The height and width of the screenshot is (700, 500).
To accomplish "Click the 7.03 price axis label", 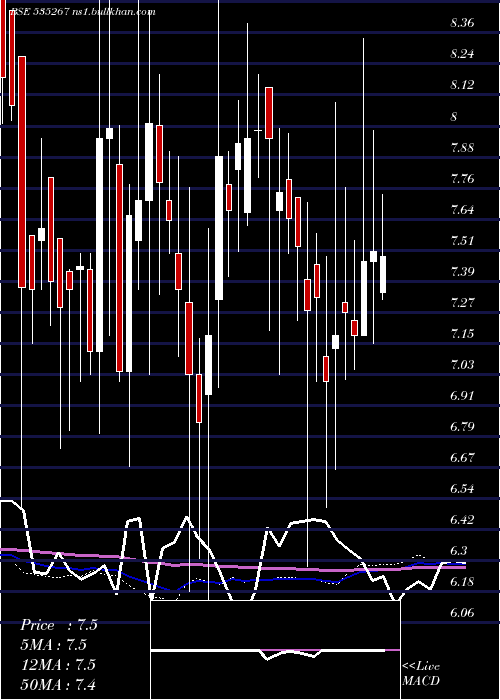I will (462, 365).
